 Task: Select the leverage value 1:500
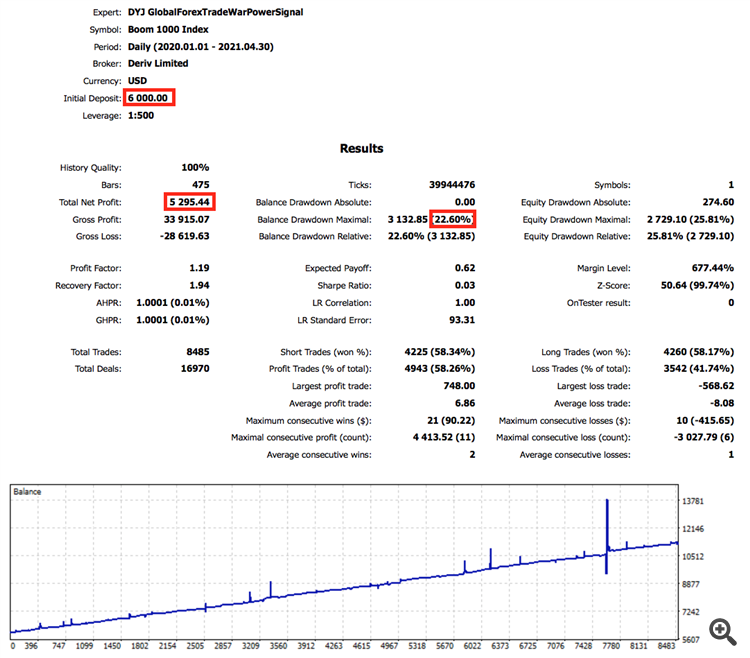[x=141, y=115]
